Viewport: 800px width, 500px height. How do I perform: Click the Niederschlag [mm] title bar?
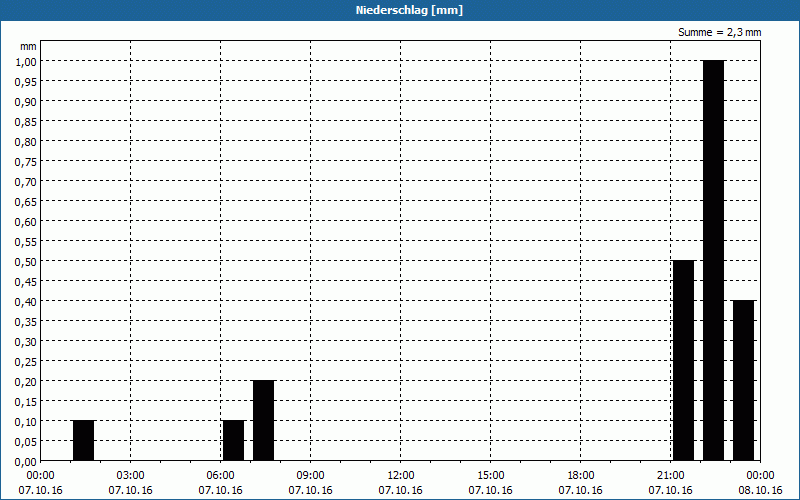[400, 10]
